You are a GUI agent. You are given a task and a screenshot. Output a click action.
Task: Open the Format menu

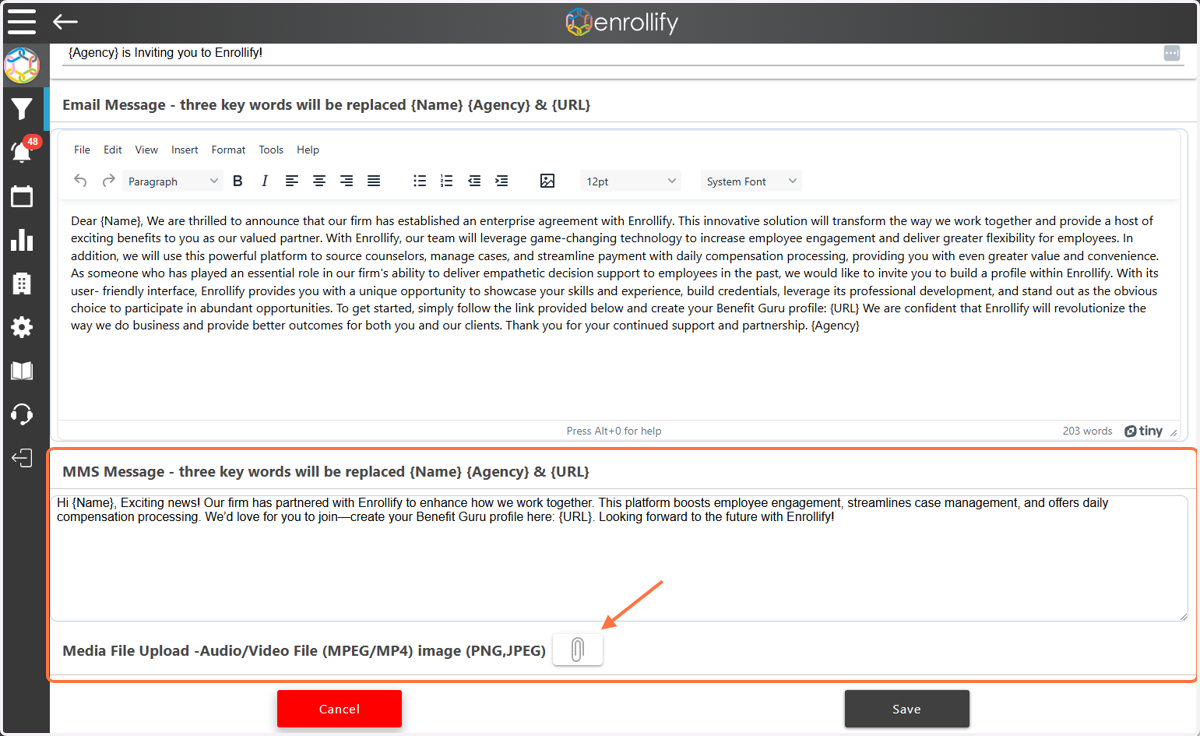(228, 150)
